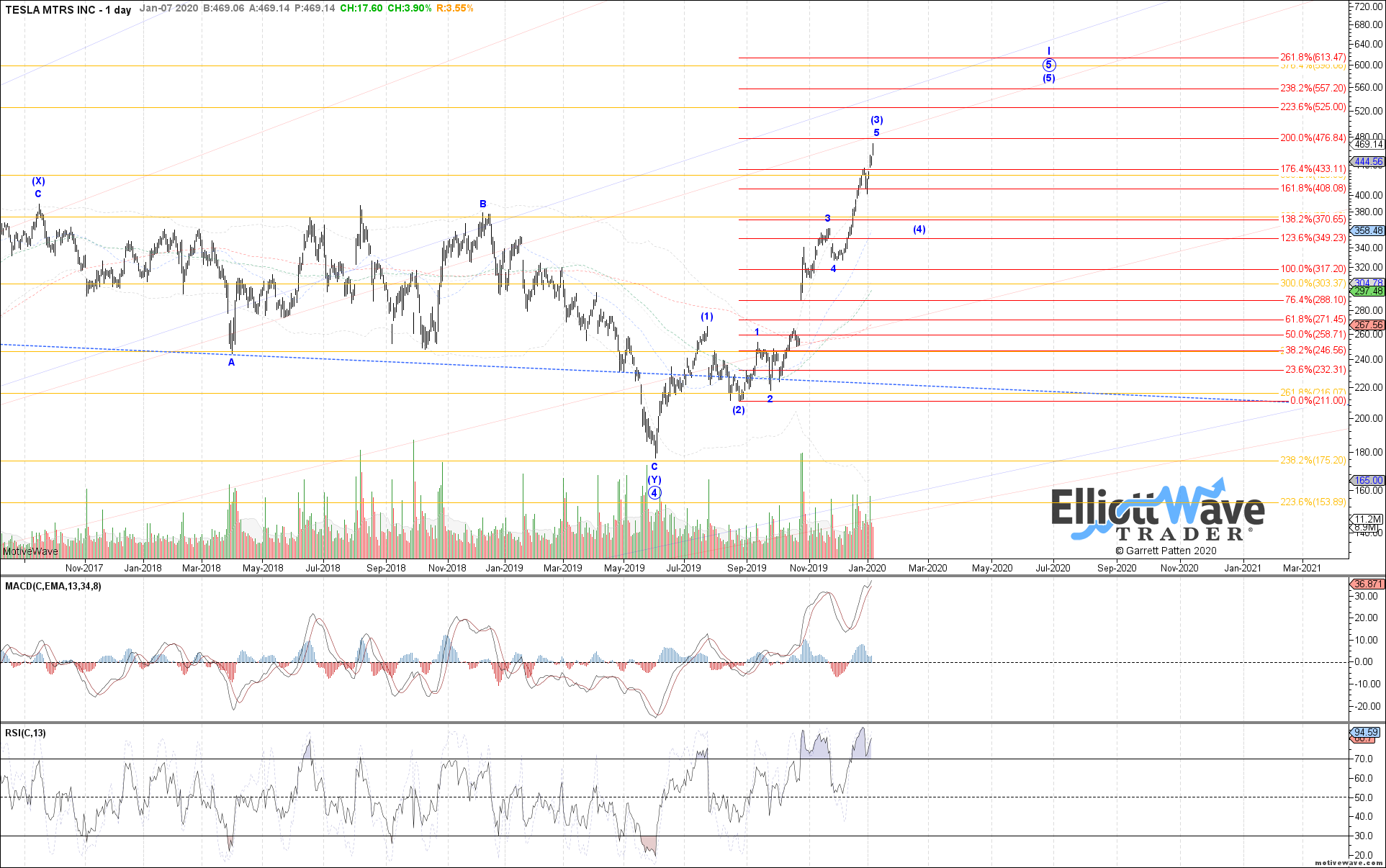Click the green 297.48 price tag
The height and width of the screenshot is (868, 1386).
tap(1367, 291)
